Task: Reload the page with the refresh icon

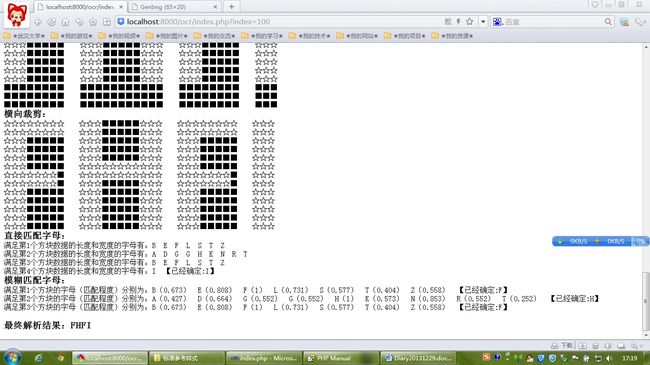Action: pyautogui.click(x=51, y=22)
